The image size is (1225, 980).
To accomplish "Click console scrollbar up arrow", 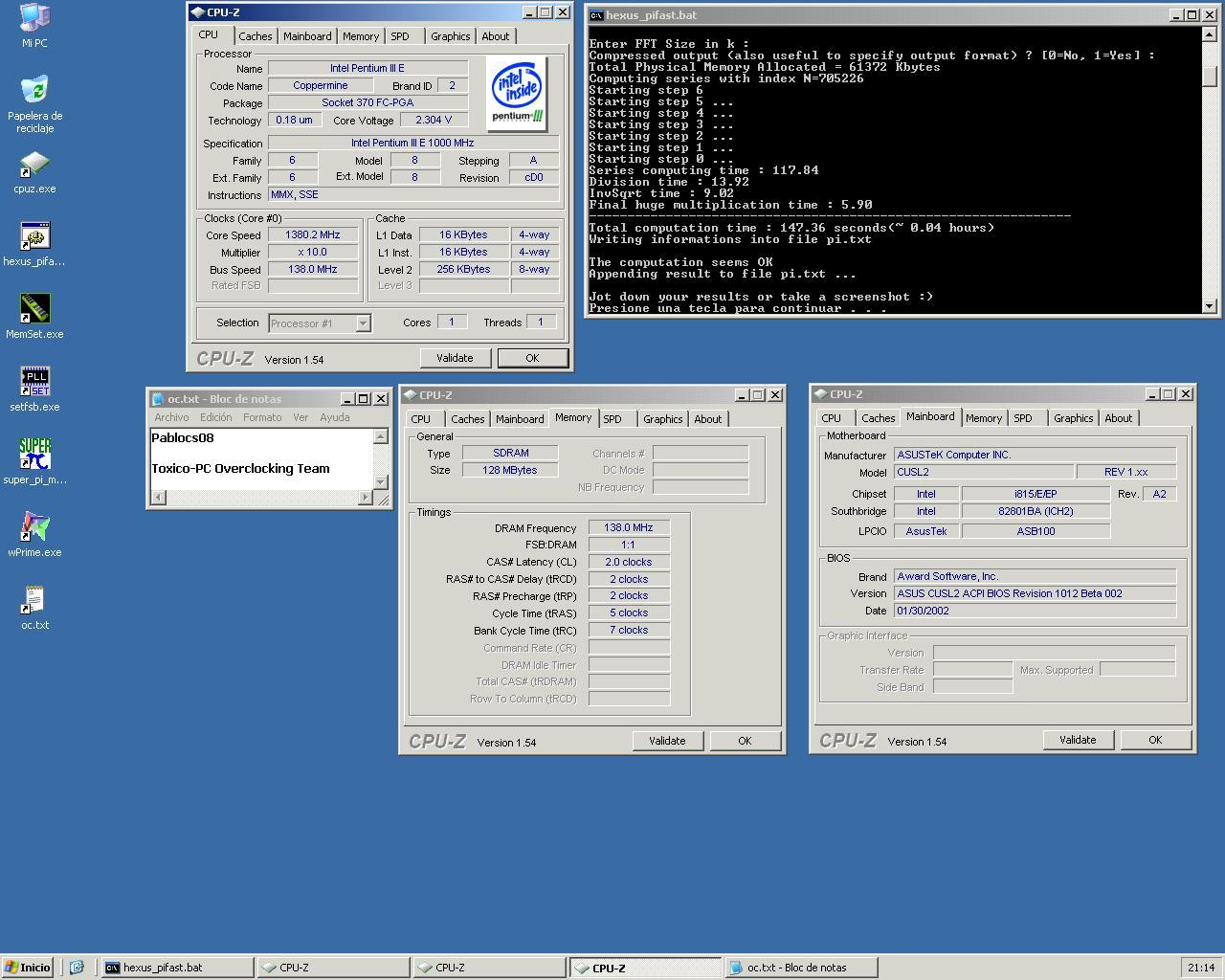I will click(x=1209, y=33).
